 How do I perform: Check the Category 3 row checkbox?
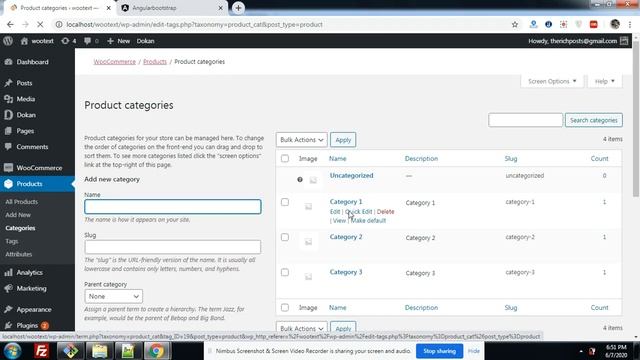[285, 272]
